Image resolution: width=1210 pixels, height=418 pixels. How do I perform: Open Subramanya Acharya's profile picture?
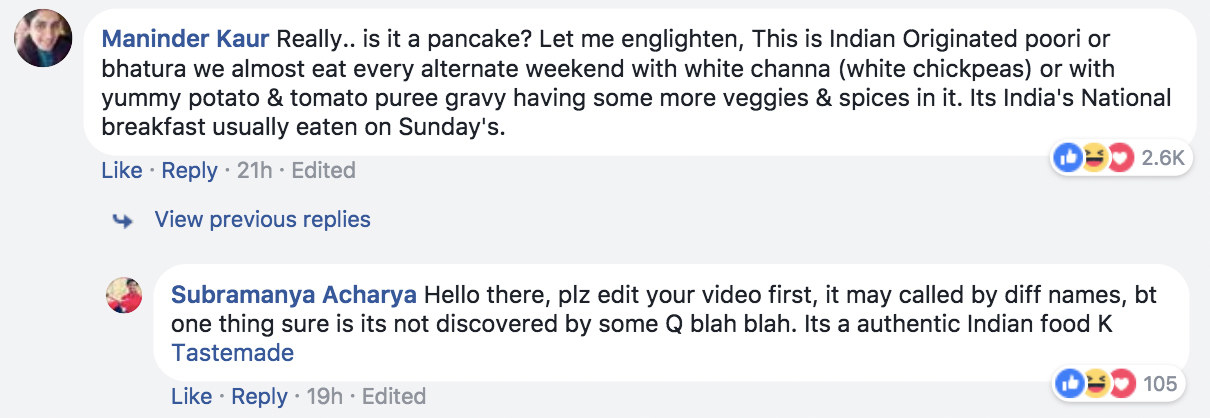click(124, 295)
